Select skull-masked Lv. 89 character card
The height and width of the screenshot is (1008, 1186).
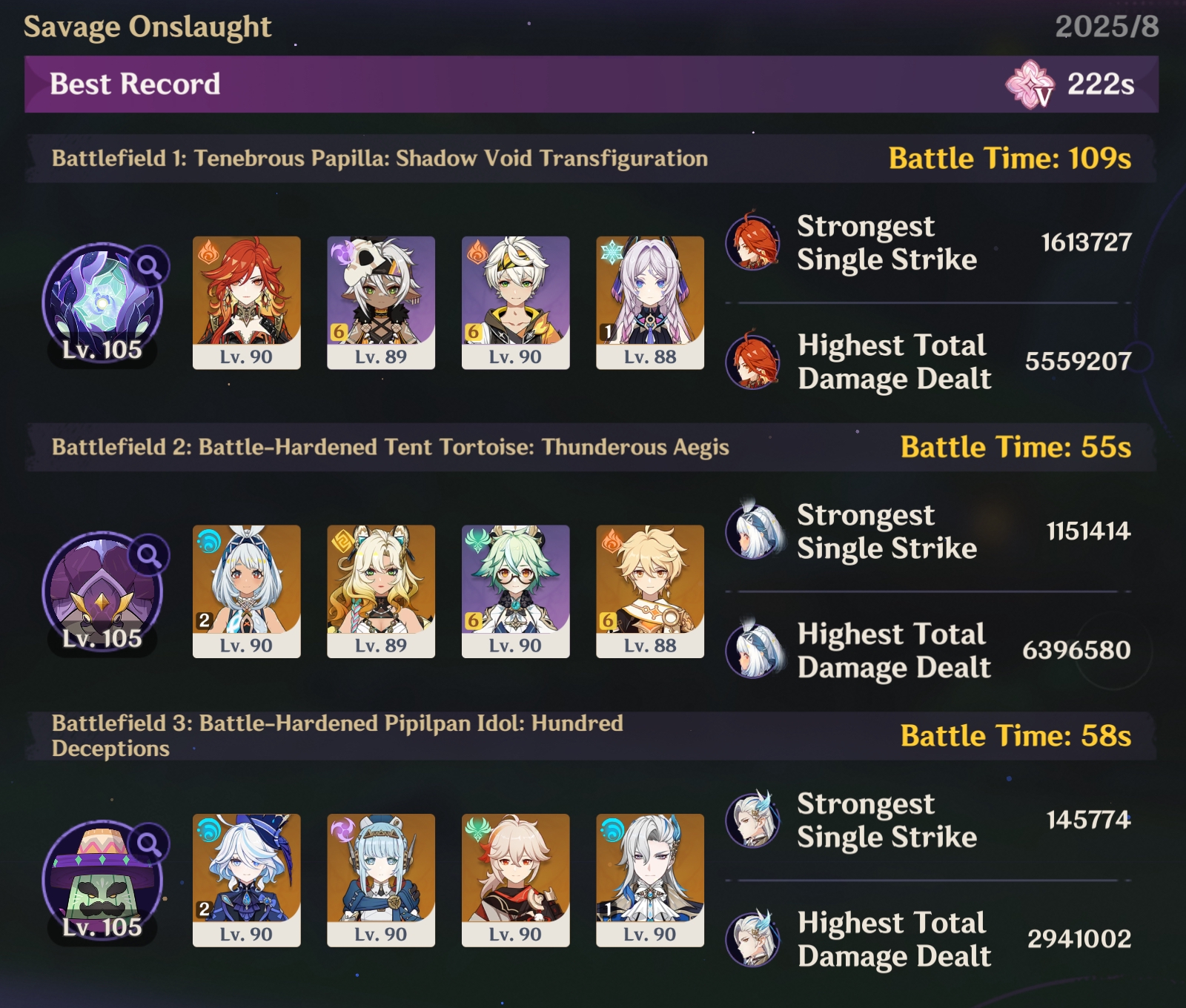click(381, 302)
